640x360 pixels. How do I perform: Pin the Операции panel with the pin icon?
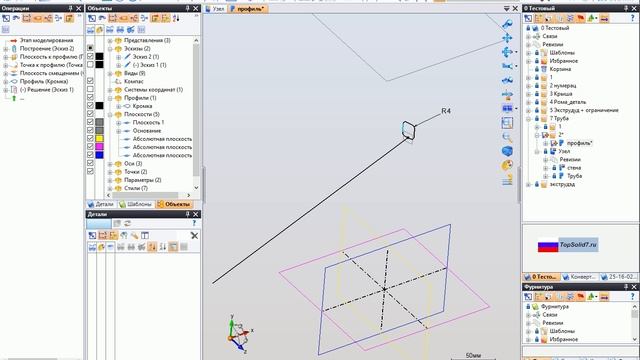[x=70, y=8]
